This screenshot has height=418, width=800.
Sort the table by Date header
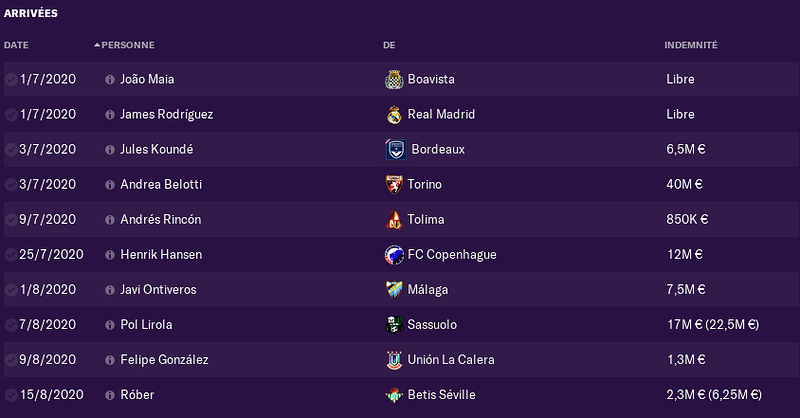pos(16,45)
